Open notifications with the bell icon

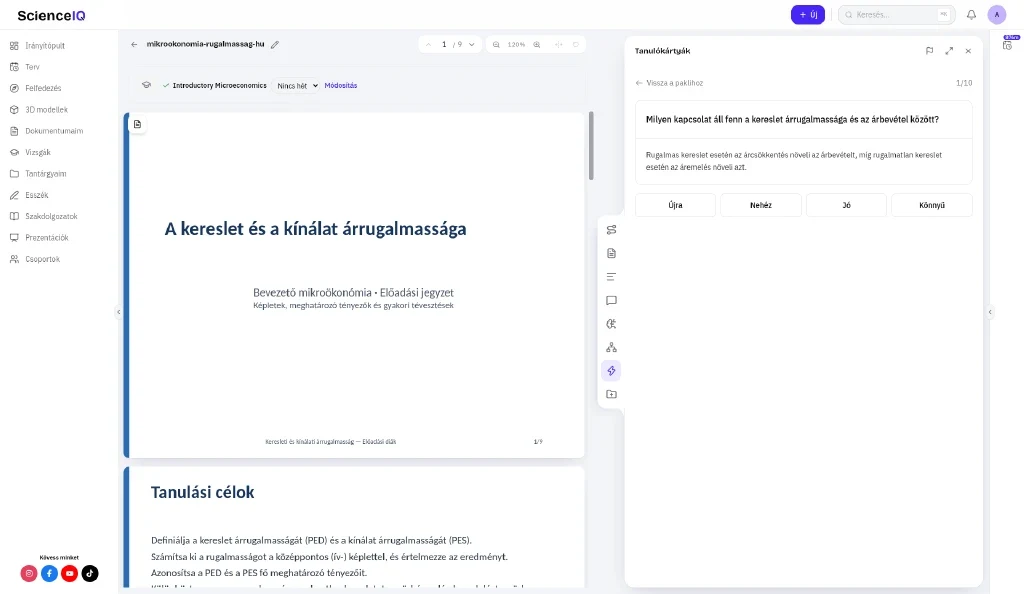coord(971,14)
